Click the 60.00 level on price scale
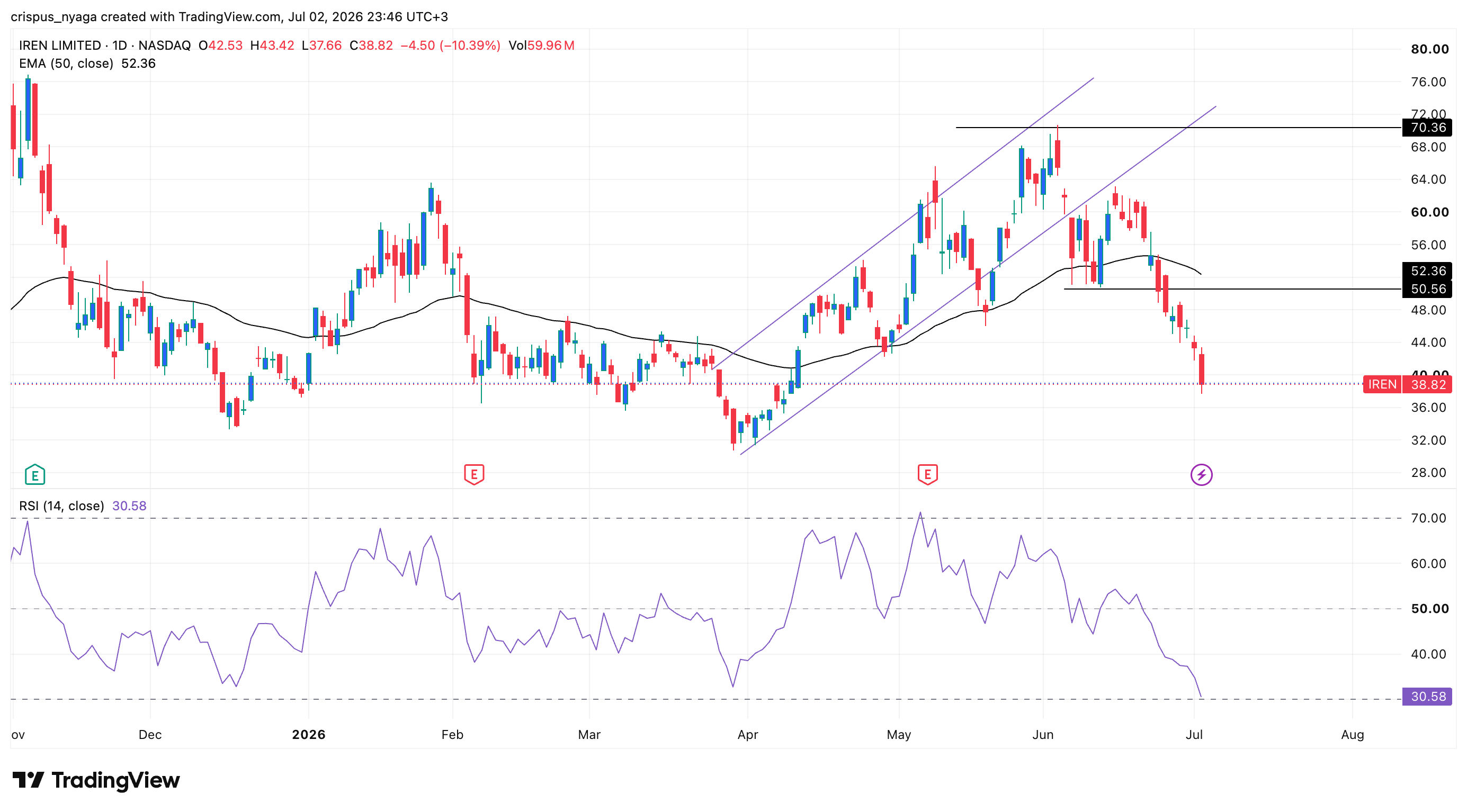The image size is (1467, 812). 1429,212
